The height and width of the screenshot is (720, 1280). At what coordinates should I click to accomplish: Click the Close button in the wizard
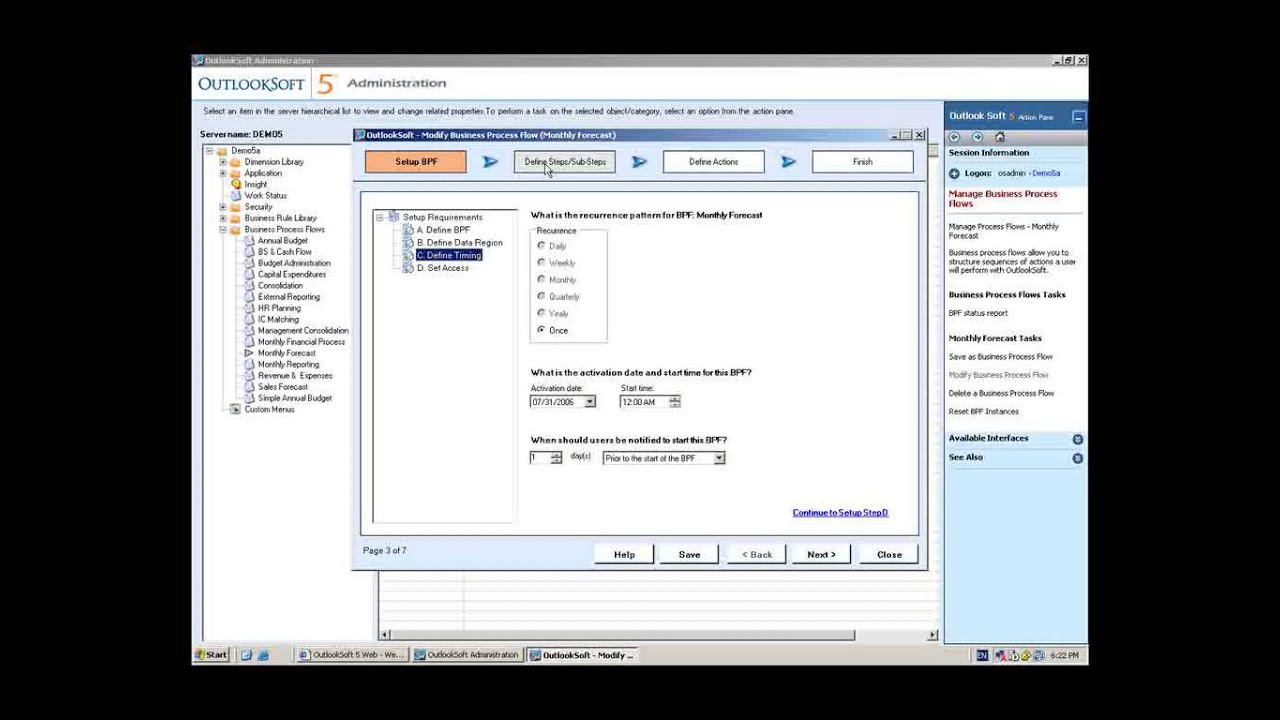pyautogui.click(x=889, y=555)
